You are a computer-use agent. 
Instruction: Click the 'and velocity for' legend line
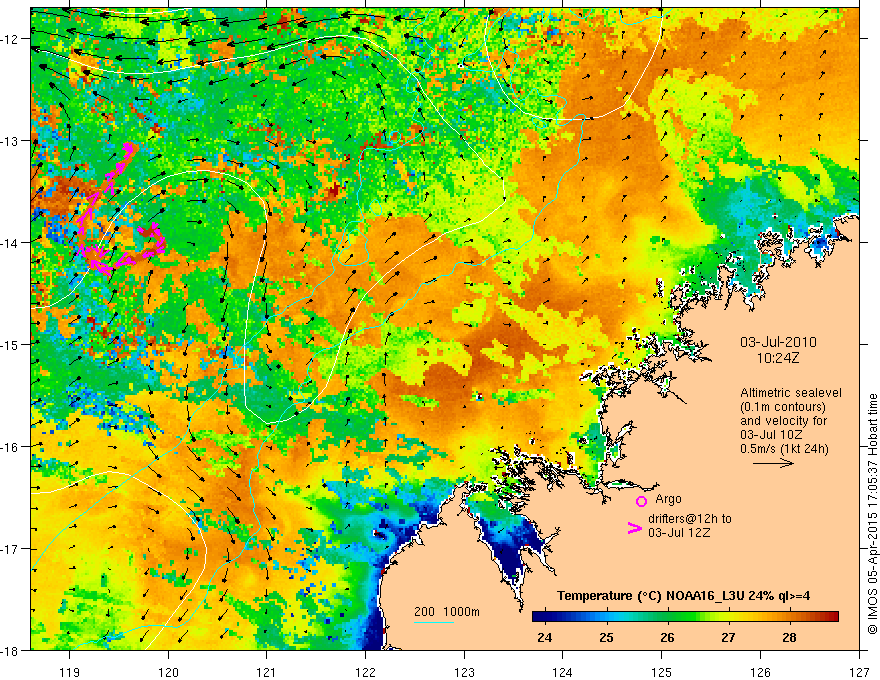coord(783,421)
